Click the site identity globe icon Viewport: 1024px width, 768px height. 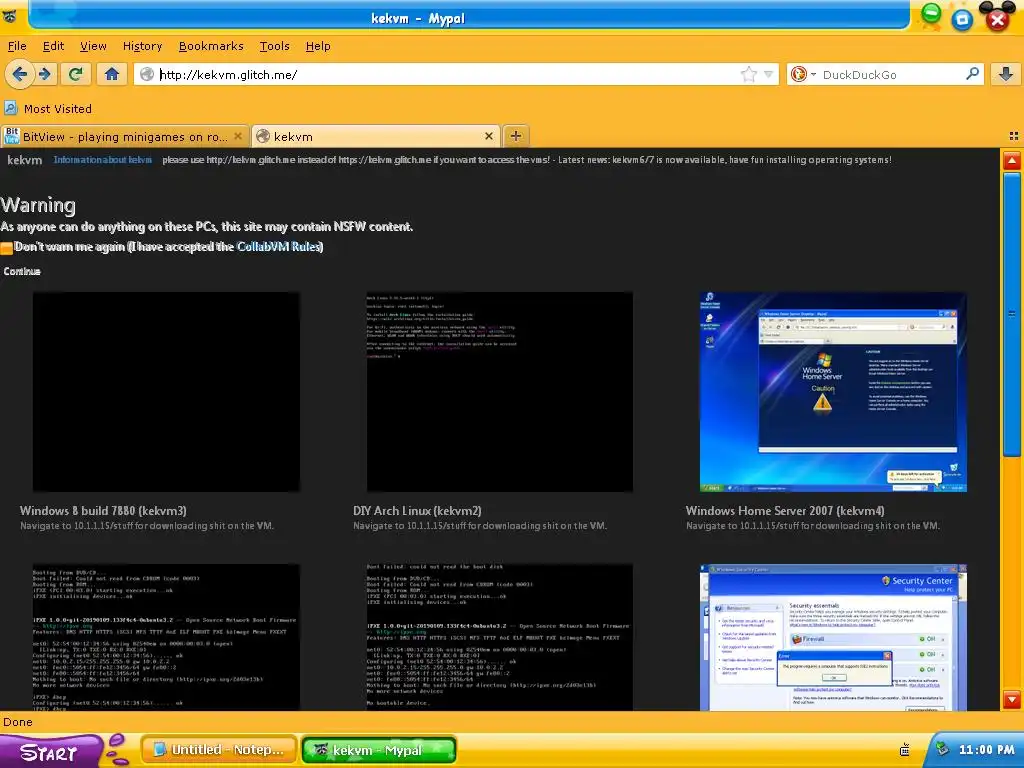147,74
